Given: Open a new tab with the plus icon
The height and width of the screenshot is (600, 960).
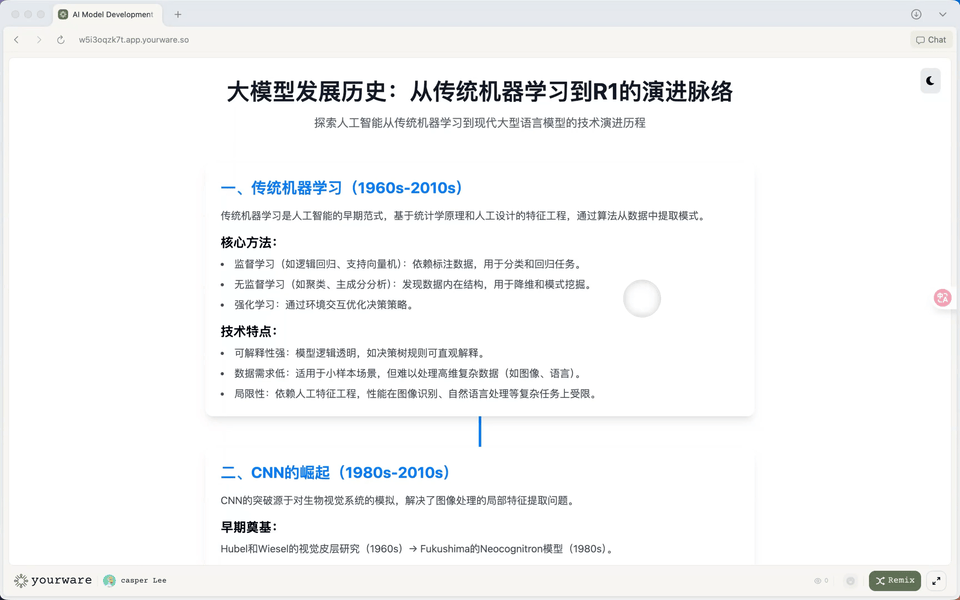Looking at the screenshot, I should click(x=178, y=14).
